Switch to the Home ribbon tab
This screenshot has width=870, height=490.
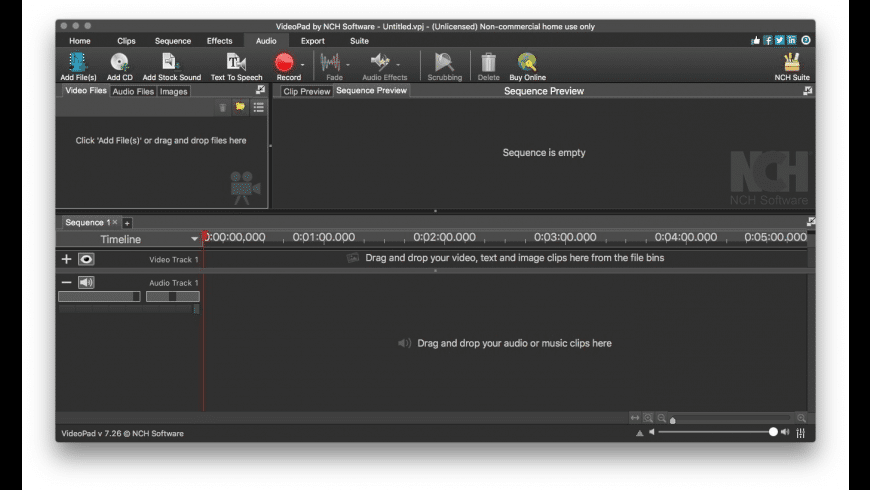point(80,41)
